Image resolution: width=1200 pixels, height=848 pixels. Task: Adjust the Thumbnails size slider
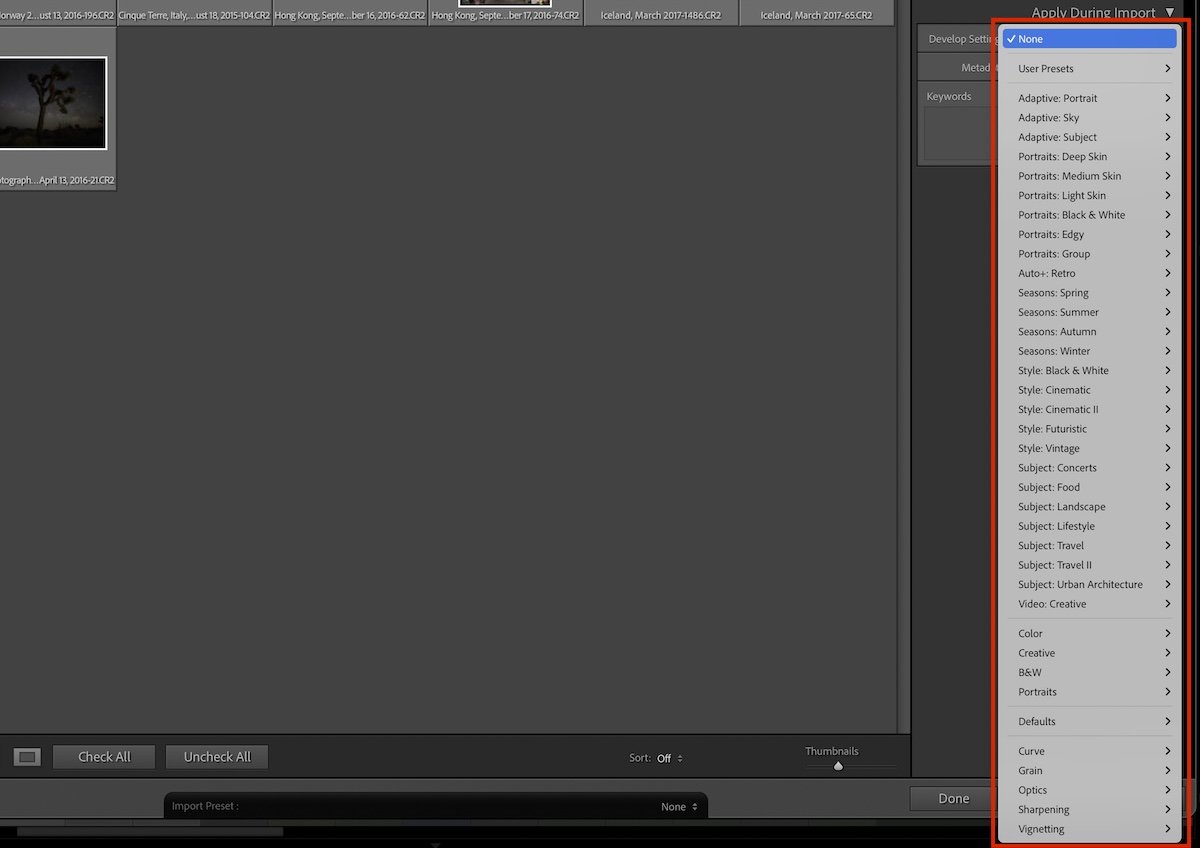coord(838,765)
